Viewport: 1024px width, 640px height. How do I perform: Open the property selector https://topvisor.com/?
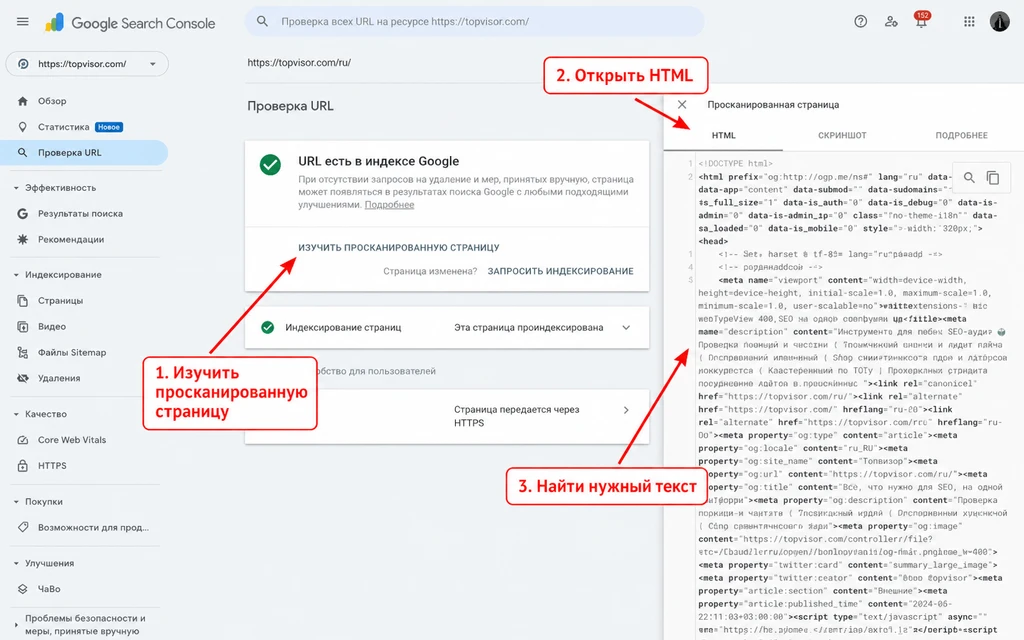click(87, 64)
